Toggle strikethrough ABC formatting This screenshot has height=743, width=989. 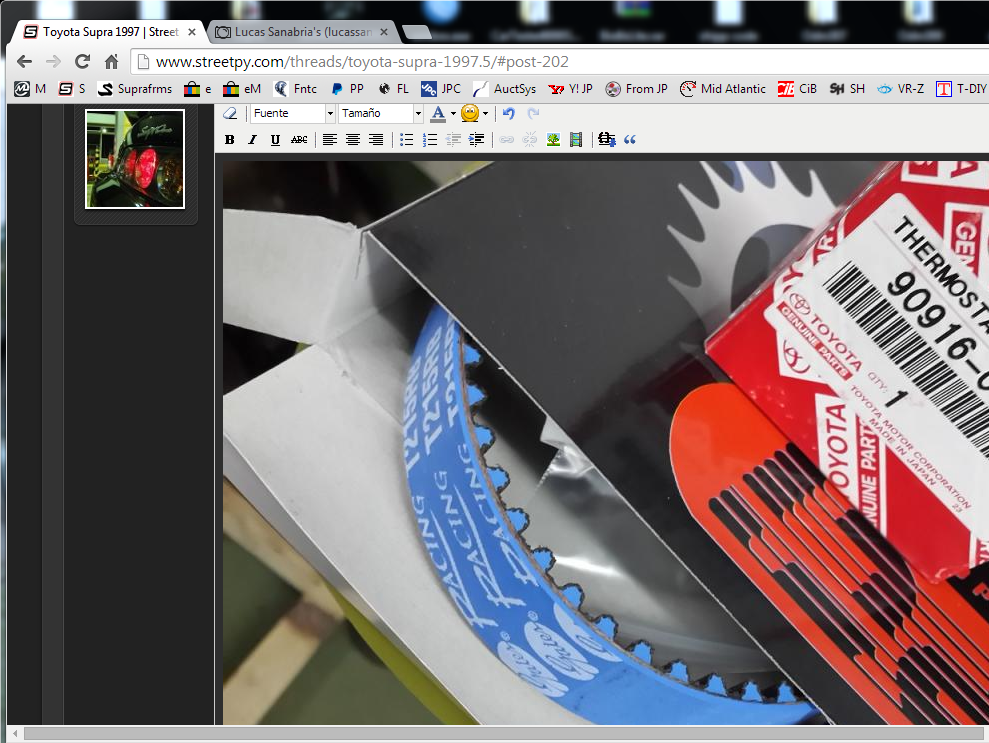[299, 140]
